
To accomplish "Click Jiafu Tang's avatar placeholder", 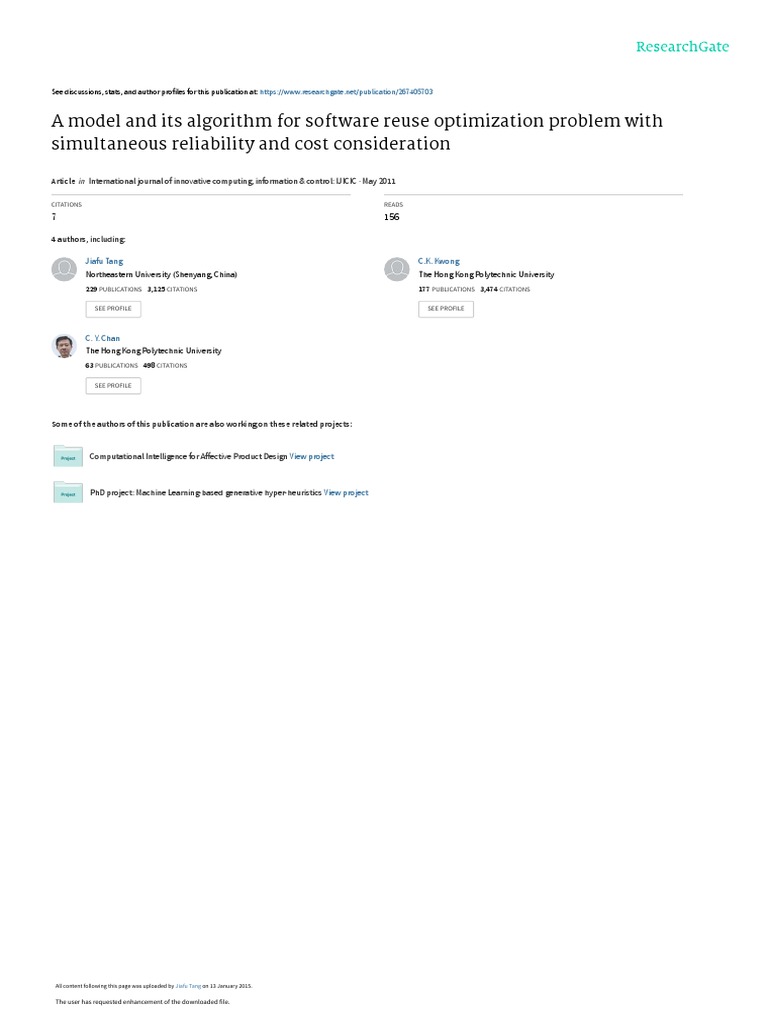I will (64, 268).
